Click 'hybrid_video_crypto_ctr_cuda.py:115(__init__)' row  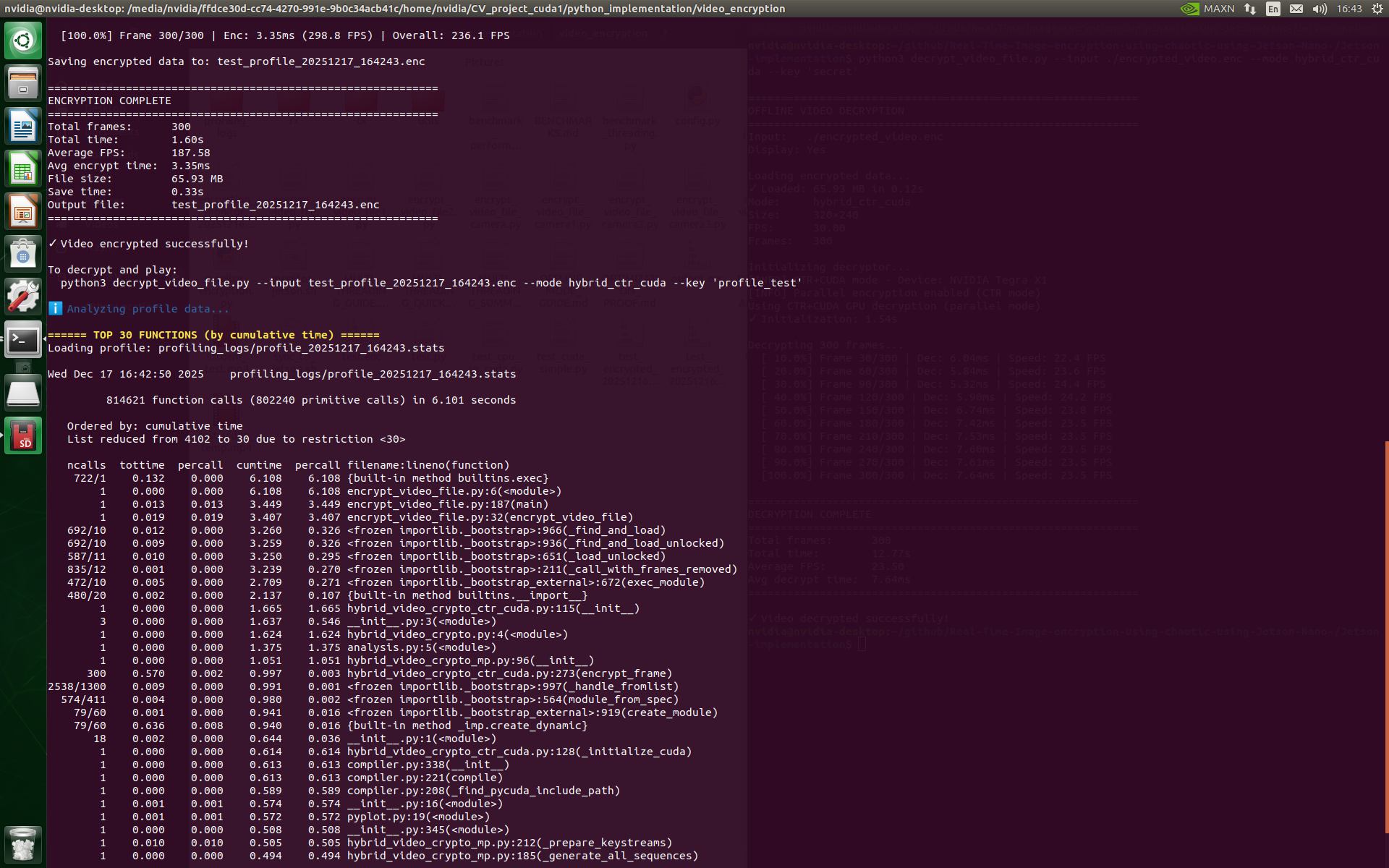click(344, 608)
